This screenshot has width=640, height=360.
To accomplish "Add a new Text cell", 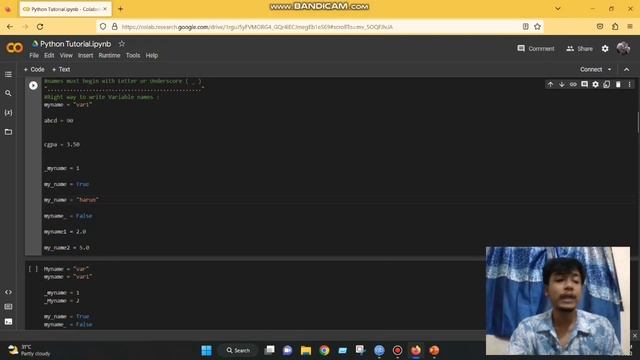I will 61,69.
